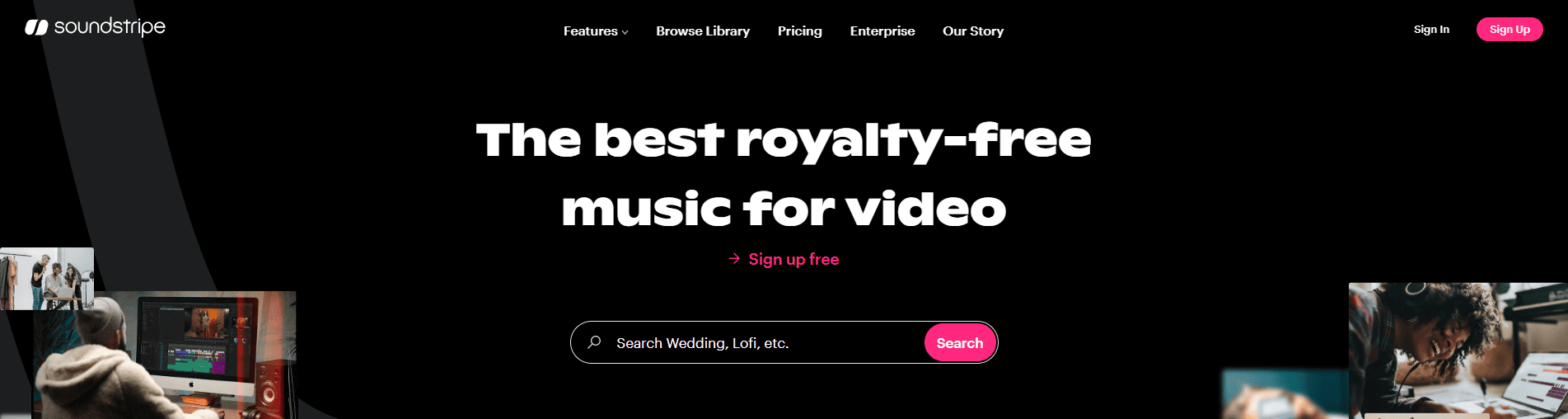Click the Soundstripe logo icon

[36, 28]
